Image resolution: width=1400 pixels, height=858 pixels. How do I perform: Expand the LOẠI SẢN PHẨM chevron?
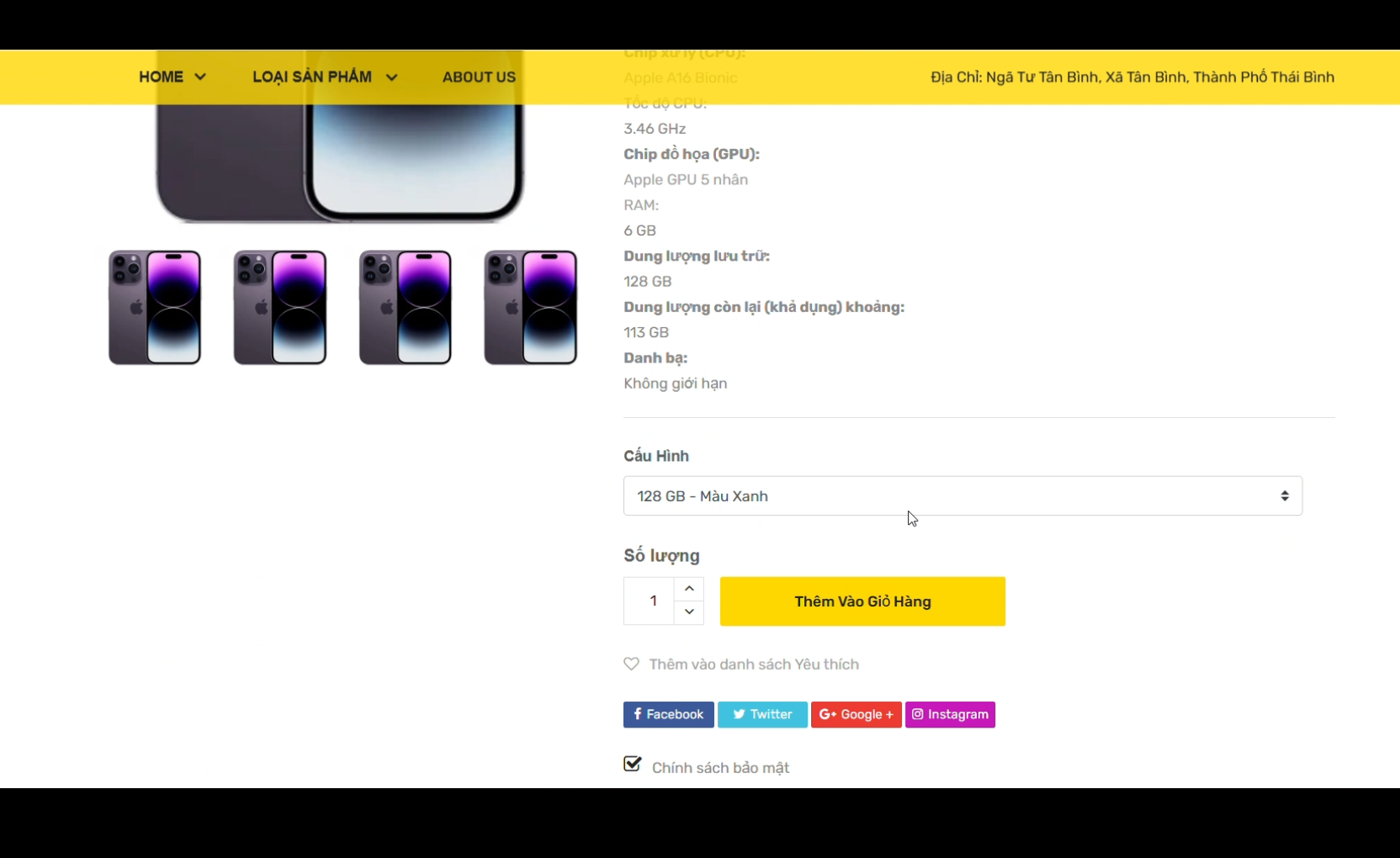(391, 77)
